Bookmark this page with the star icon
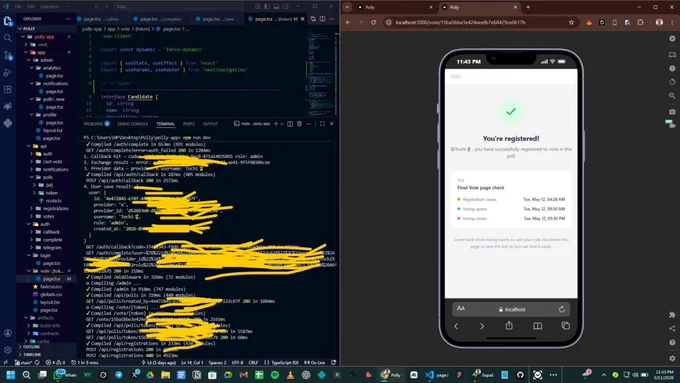Screen dimensions: 680x383 point(571,22)
